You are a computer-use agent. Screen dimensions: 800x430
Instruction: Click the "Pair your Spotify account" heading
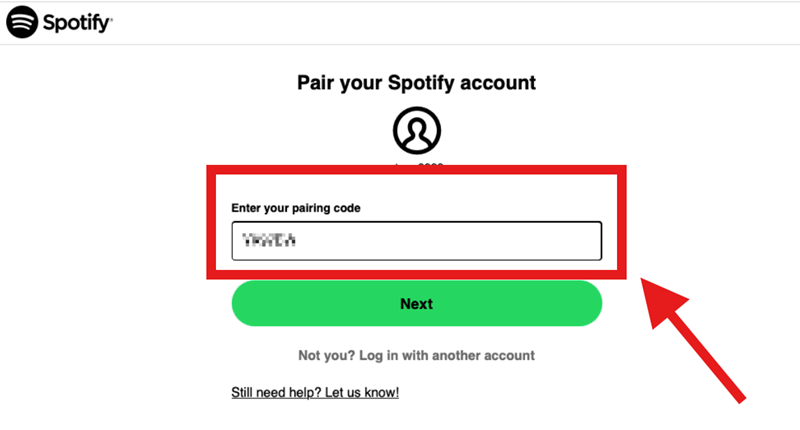point(416,82)
